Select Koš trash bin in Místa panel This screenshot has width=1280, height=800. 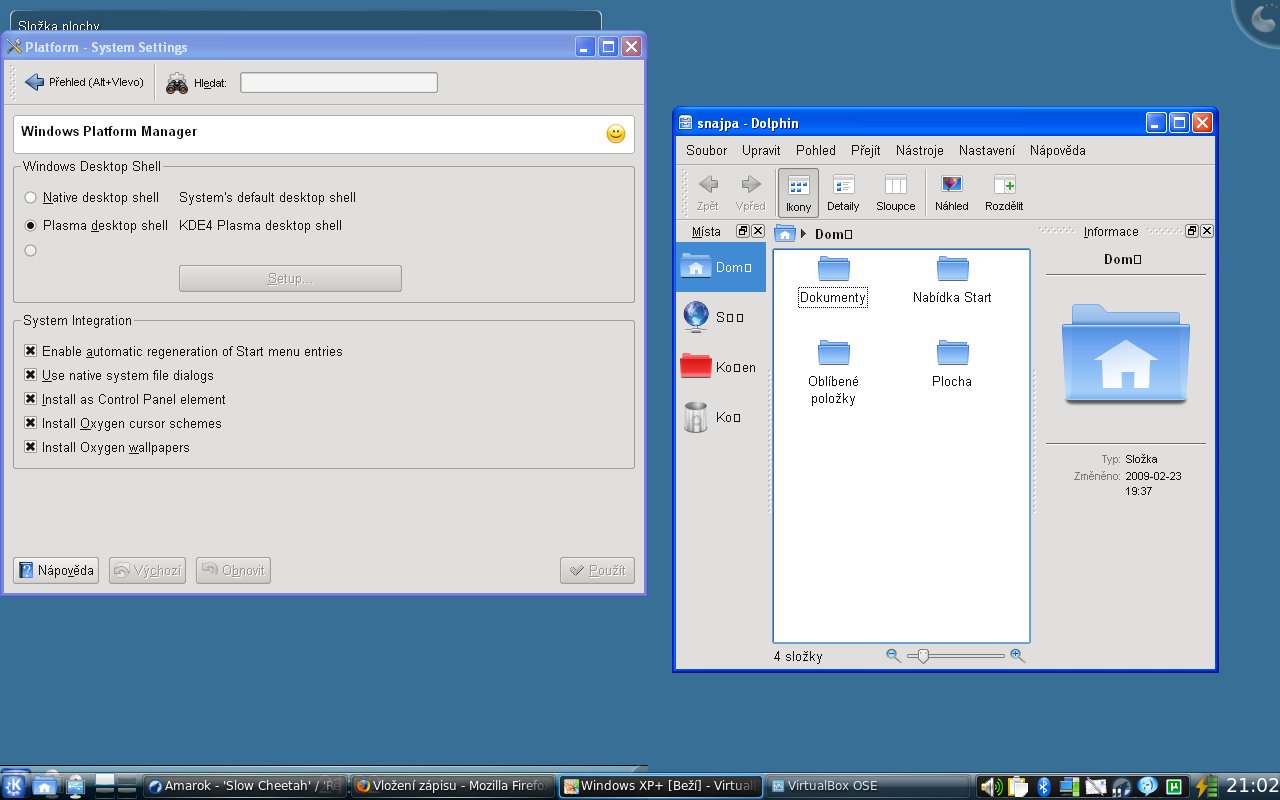[720, 417]
